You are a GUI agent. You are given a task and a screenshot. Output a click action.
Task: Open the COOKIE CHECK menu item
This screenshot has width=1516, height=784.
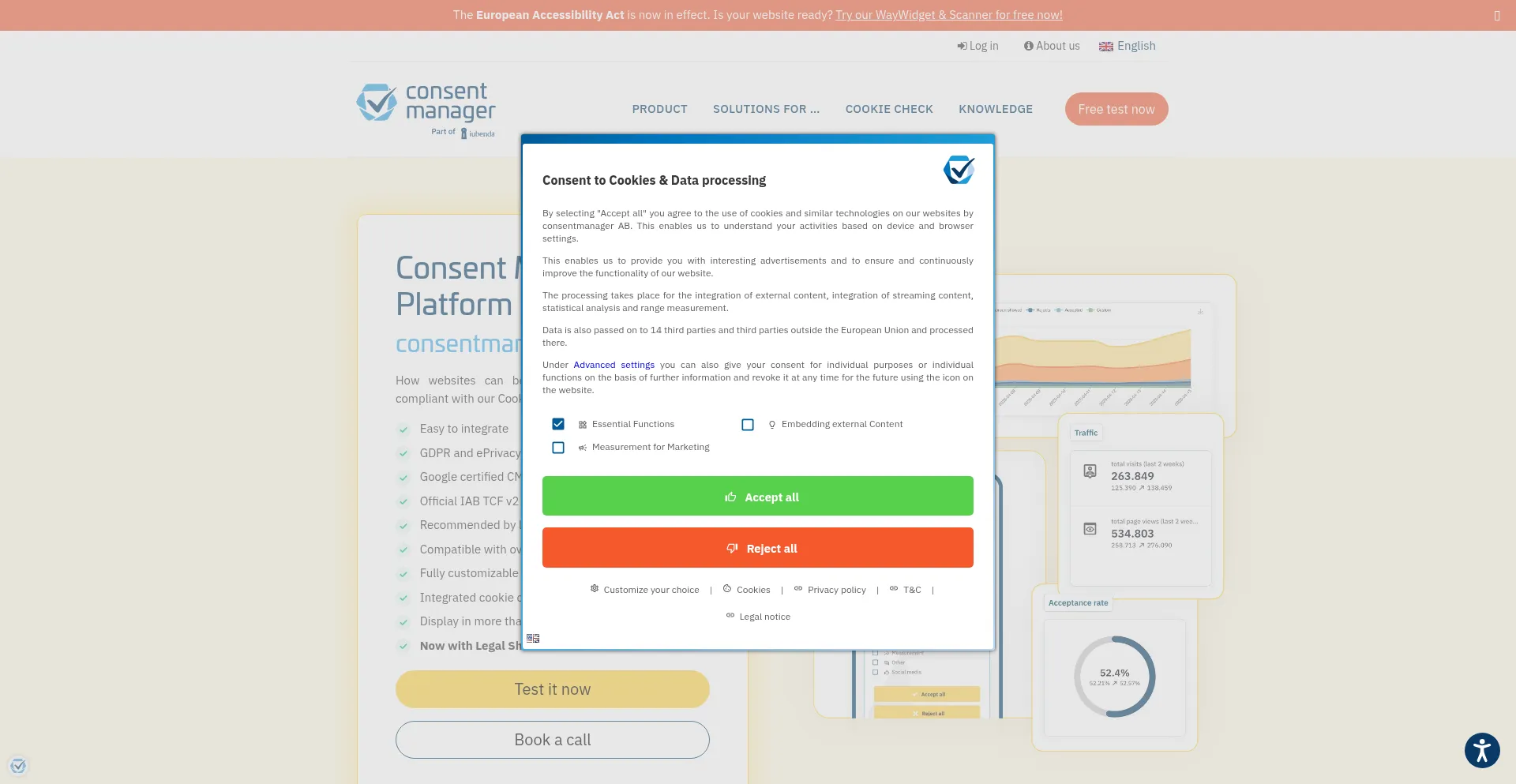tap(889, 109)
